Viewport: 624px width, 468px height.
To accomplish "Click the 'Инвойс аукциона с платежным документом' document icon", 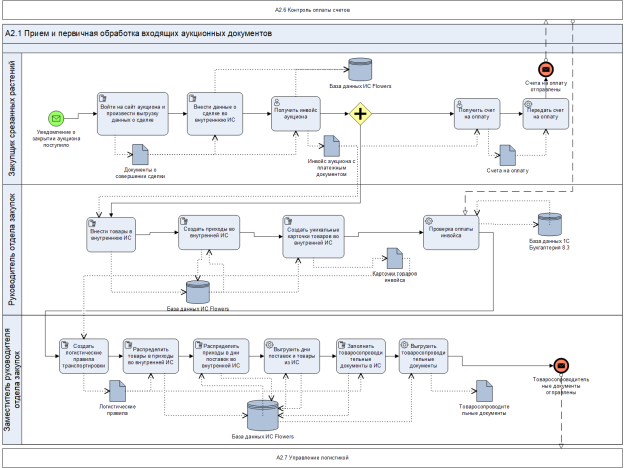I will [x=332, y=146].
